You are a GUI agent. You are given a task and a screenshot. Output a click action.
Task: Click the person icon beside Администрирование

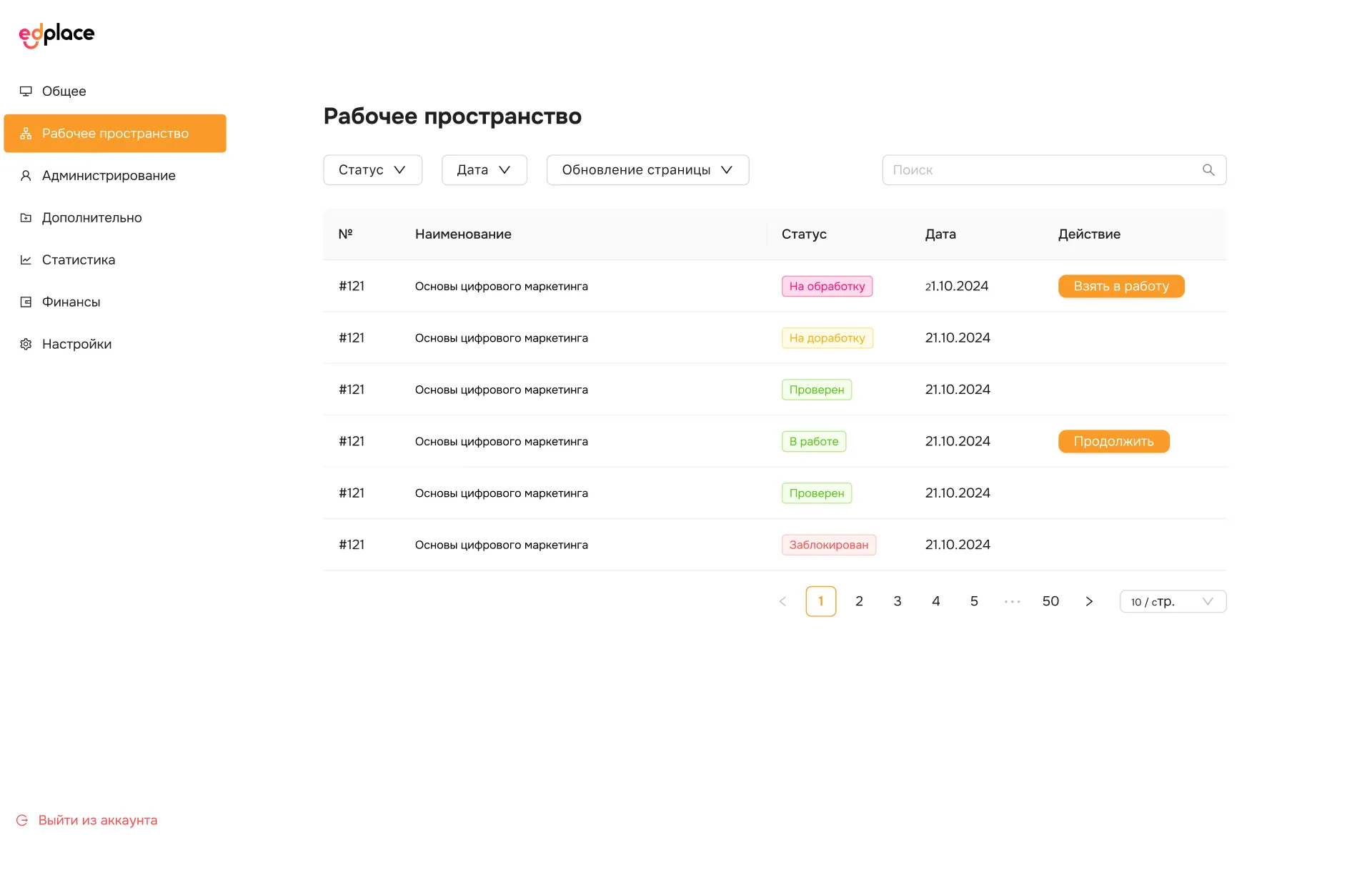point(26,175)
